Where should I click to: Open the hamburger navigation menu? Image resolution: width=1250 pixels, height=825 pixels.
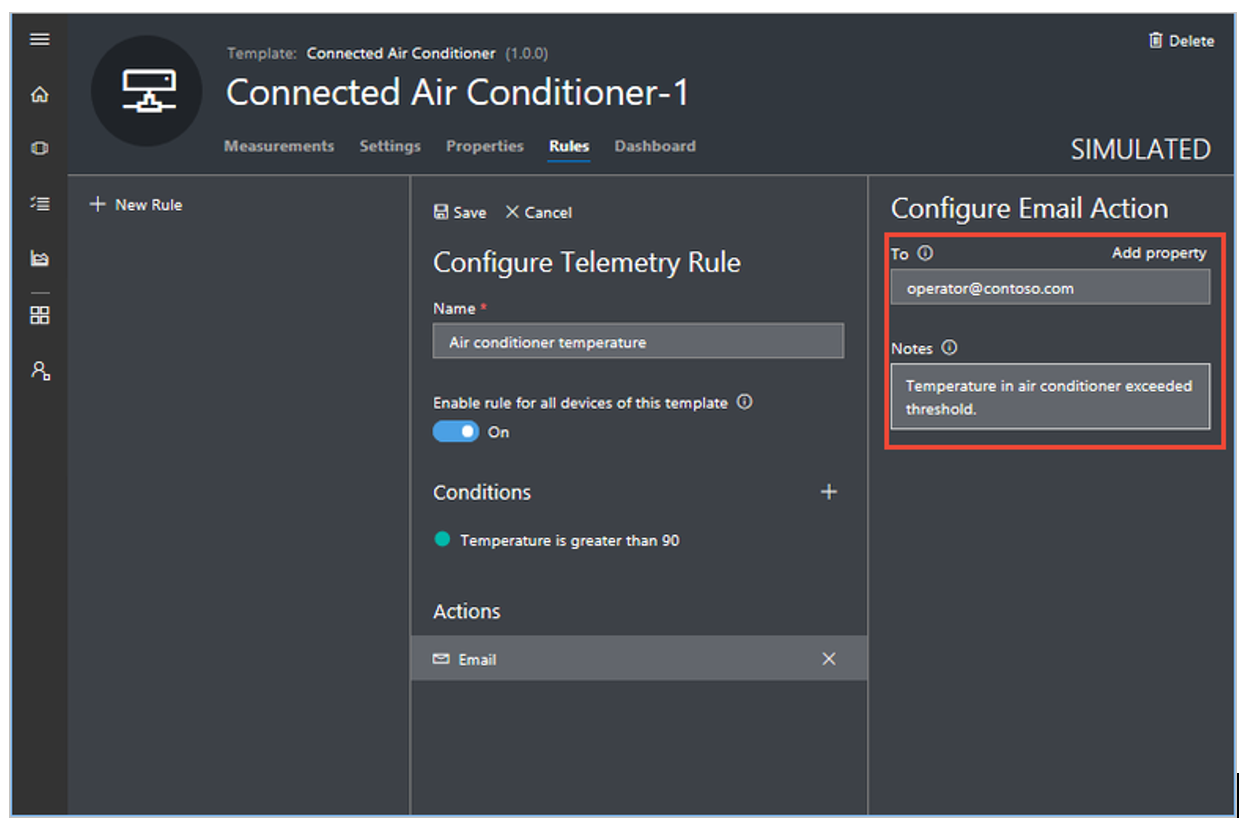coord(39,39)
